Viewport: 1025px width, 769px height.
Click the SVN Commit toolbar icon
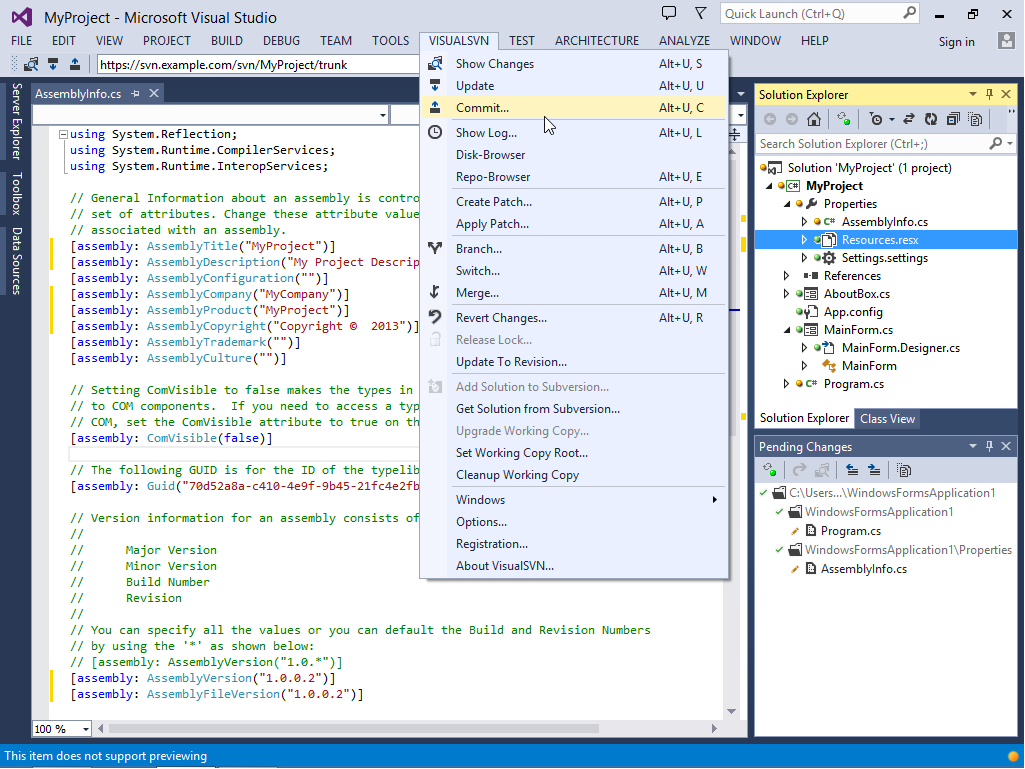click(75, 64)
